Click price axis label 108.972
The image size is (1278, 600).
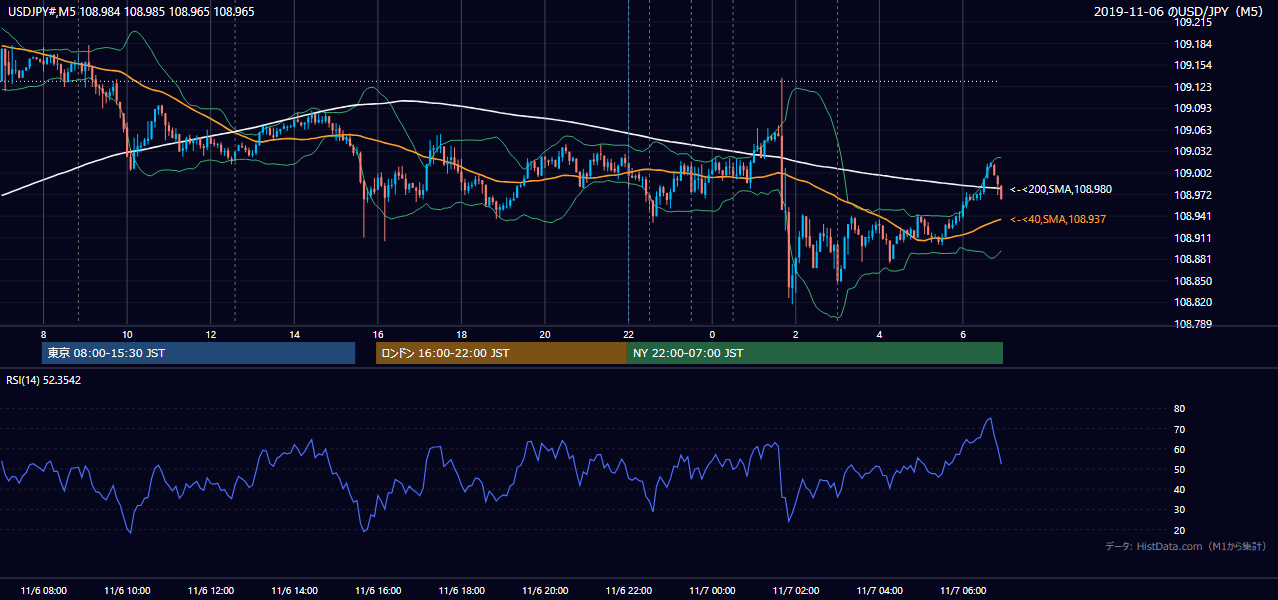(1193, 195)
